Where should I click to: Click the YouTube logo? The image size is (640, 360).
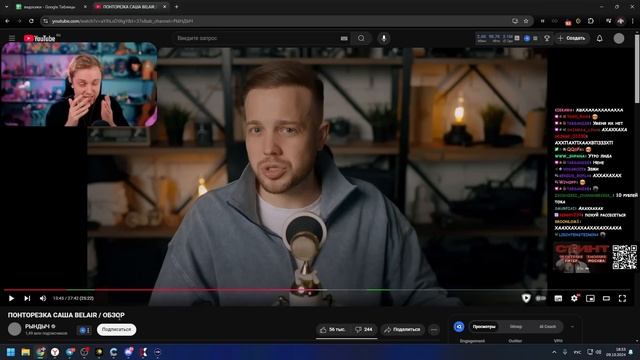[39, 38]
